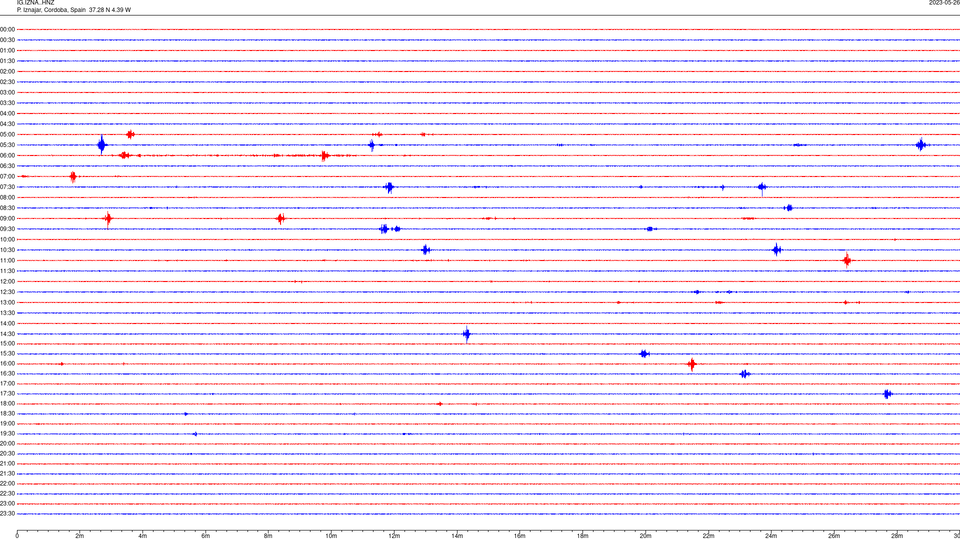Select the 16:00 trace time label

[7, 364]
